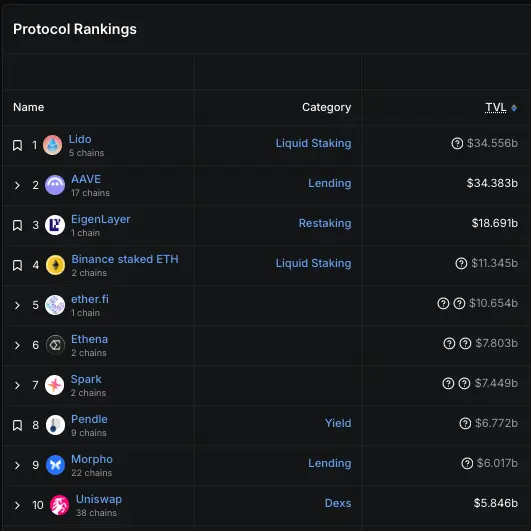The image size is (531, 531).
Task: Click the Binance staked ETH coin icon
Action: 55,265
